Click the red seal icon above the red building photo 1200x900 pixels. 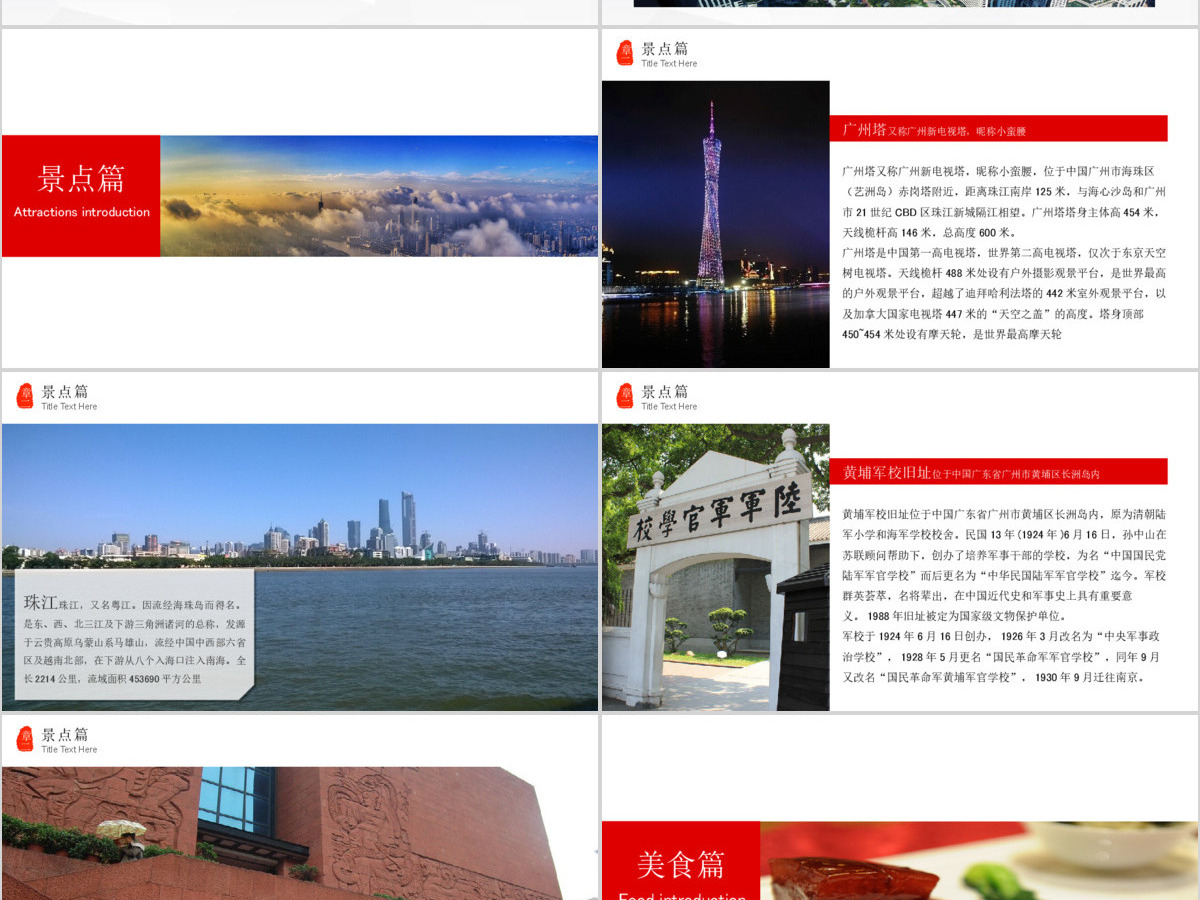(25, 739)
